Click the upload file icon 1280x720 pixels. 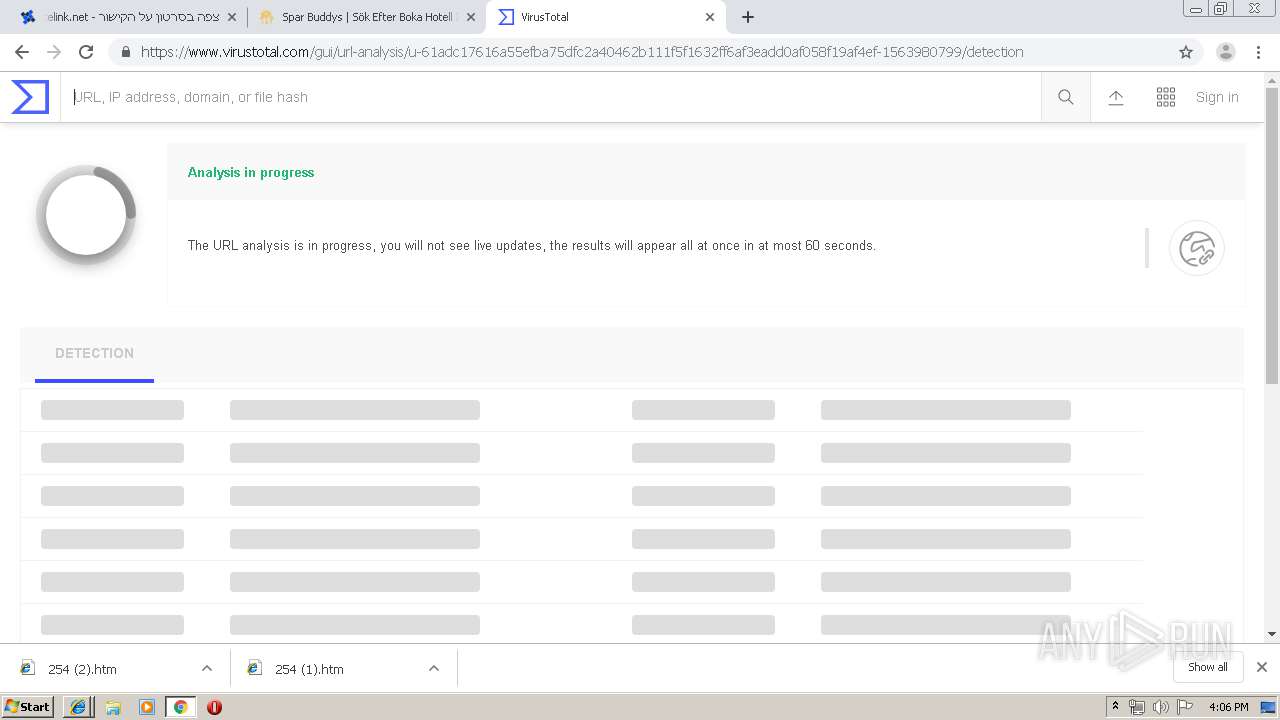pos(1116,97)
